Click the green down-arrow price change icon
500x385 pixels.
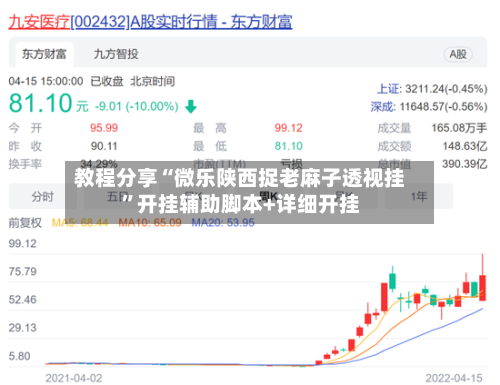tap(191, 107)
